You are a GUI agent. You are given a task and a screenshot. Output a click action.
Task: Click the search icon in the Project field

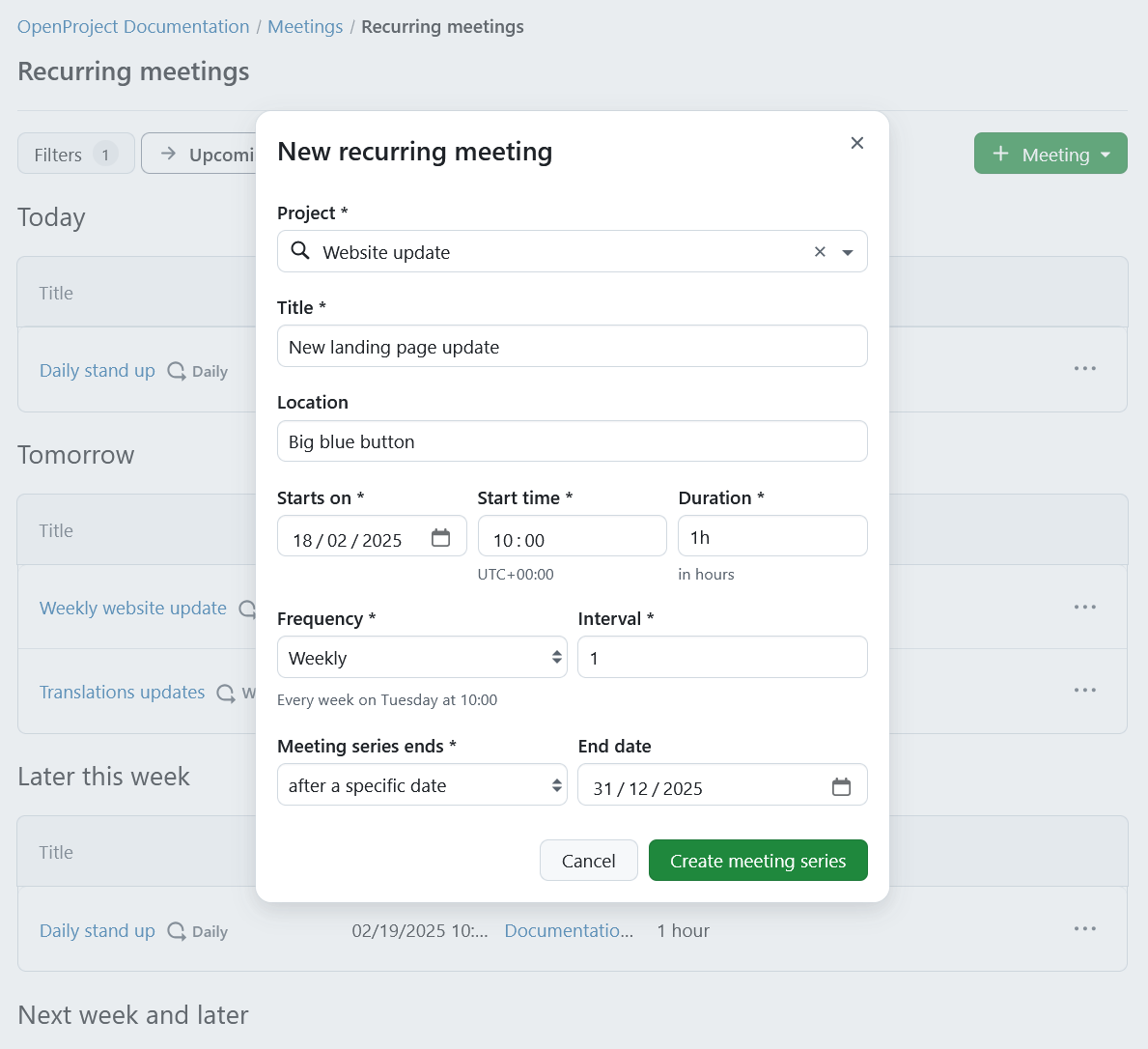pyautogui.click(x=299, y=251)
